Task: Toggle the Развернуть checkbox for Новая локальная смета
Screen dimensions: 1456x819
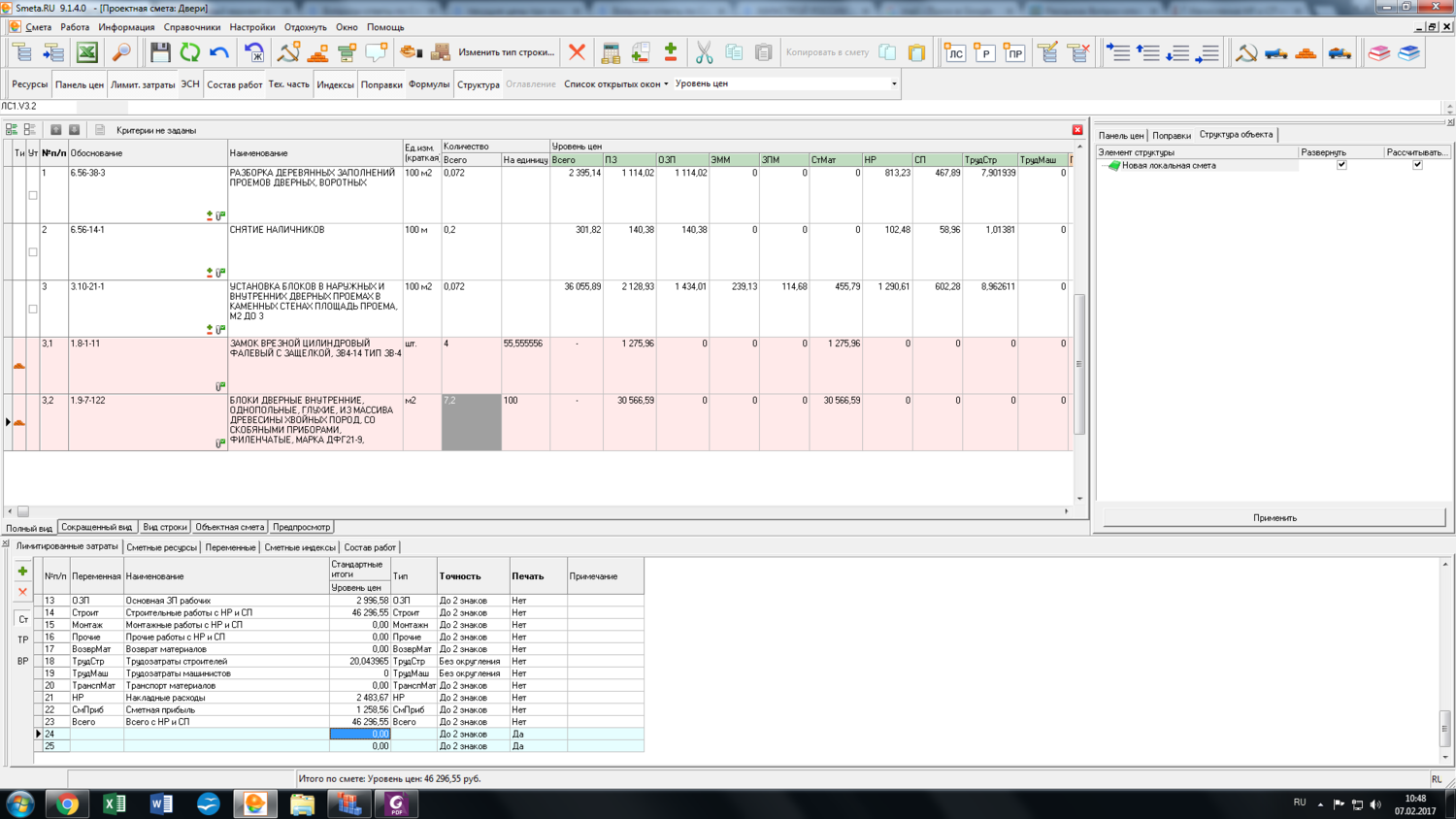Action: click(x=1341, y=165)
